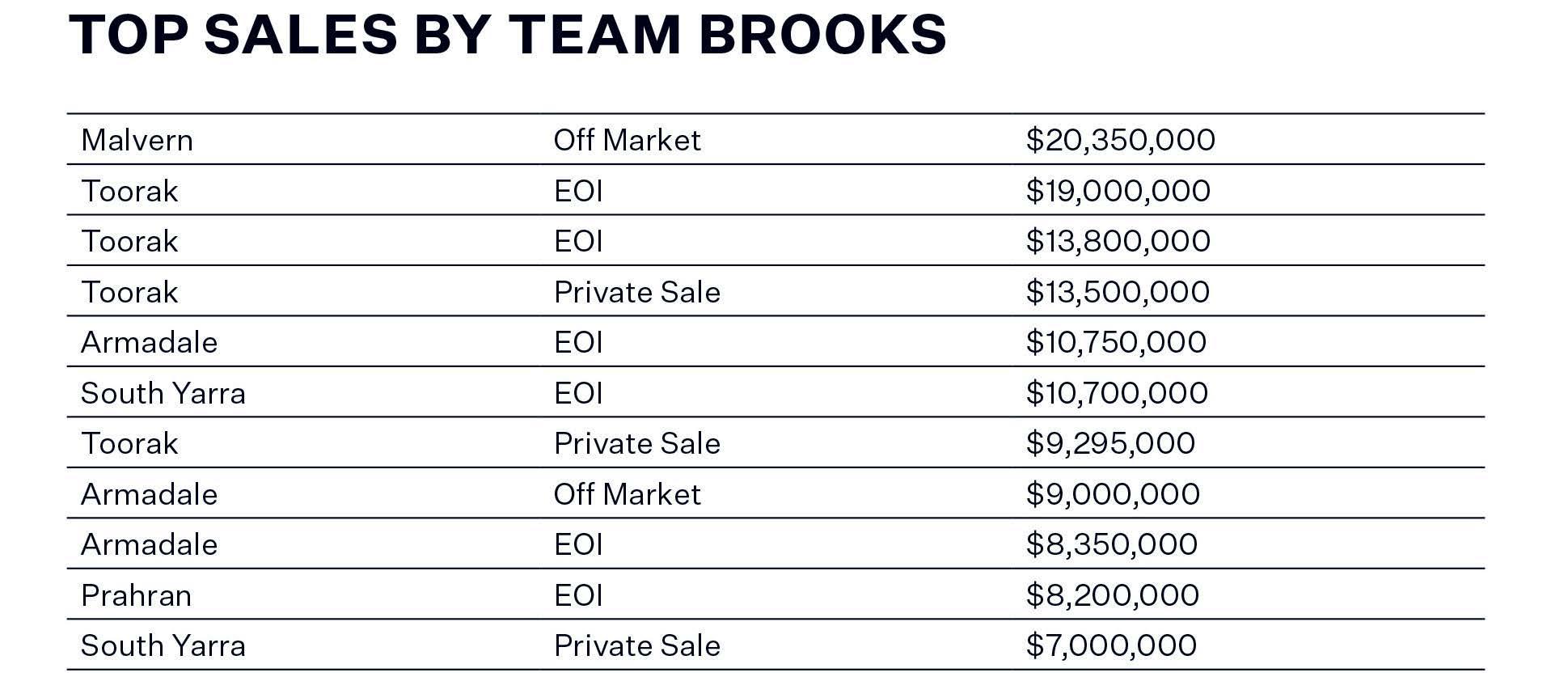The image size is (1568, 681).
Task: Click the $9,295,000 price
Action: [1109, 443]
